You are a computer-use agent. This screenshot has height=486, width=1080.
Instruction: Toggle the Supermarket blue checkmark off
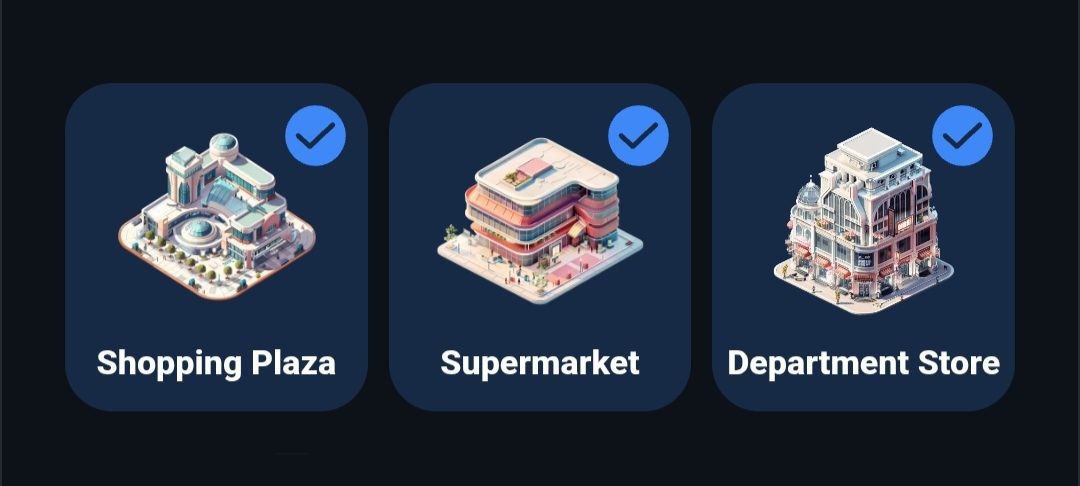coord(638,136)
